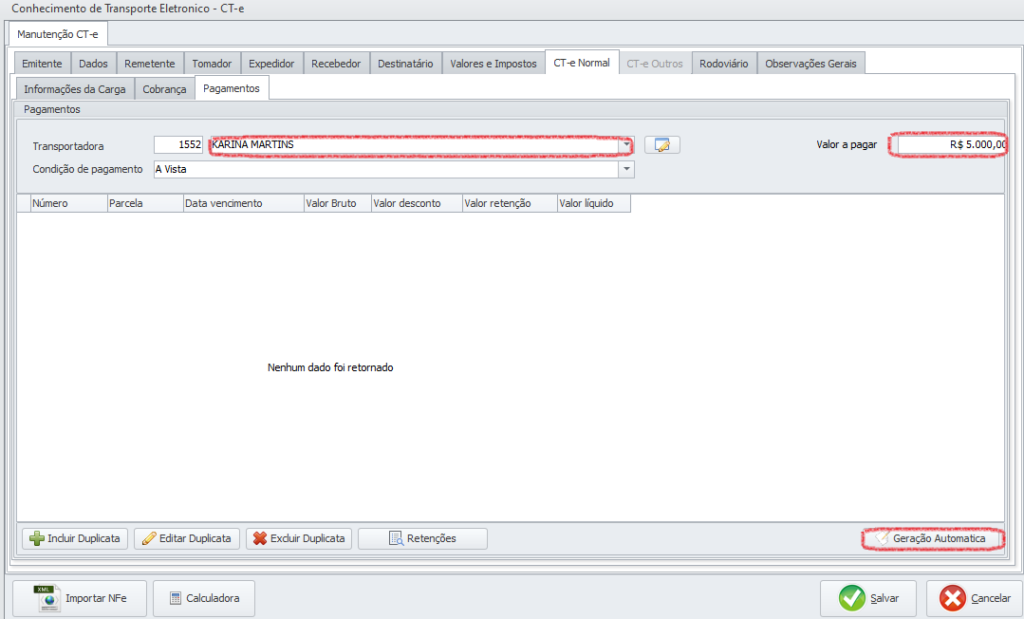The width and height of the screenshot is (1024, 619).
Task: Click the Transportadora code field 1552
Action: (180, 145)
